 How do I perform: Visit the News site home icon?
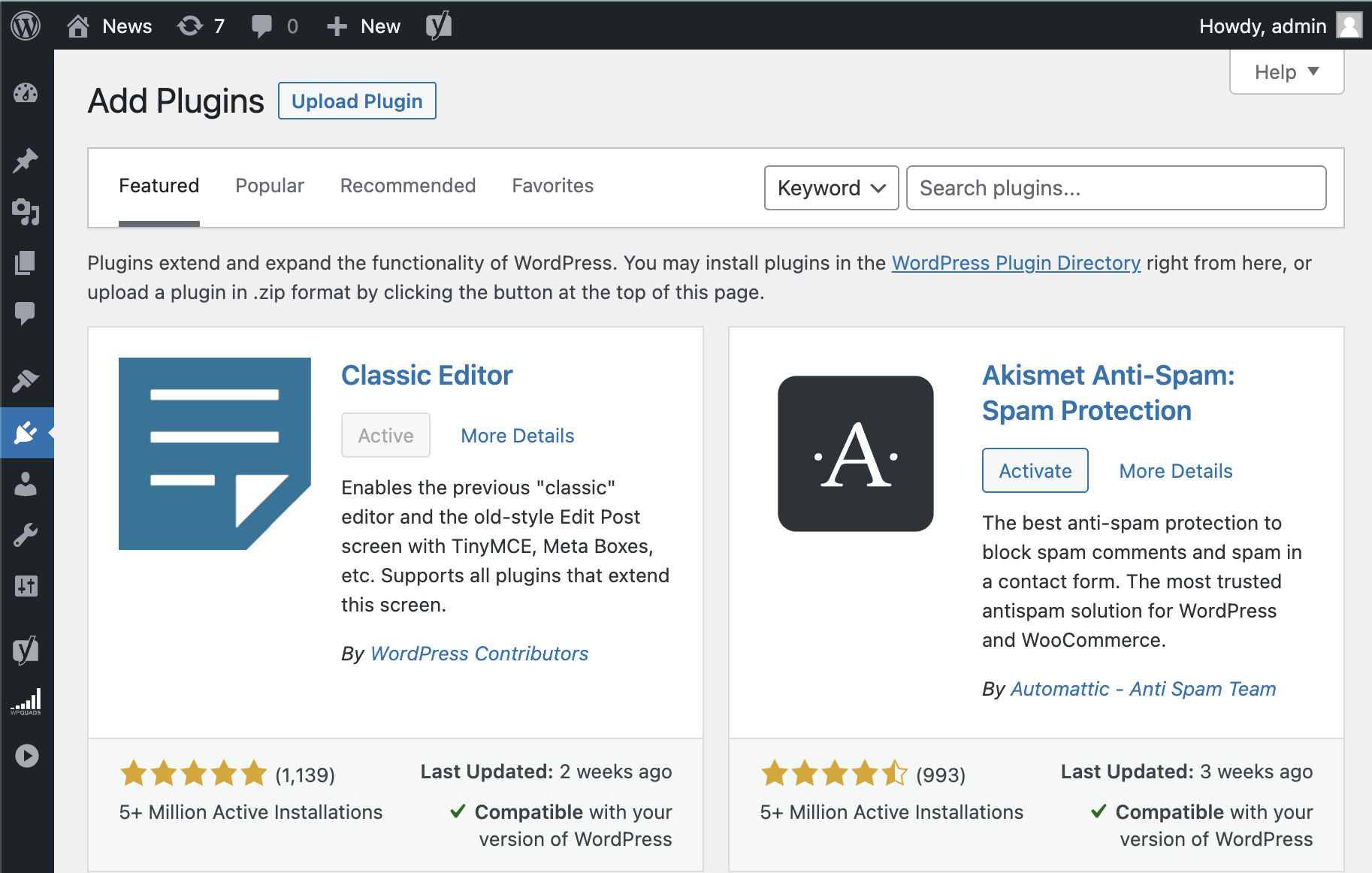click(x=78, y=26)
